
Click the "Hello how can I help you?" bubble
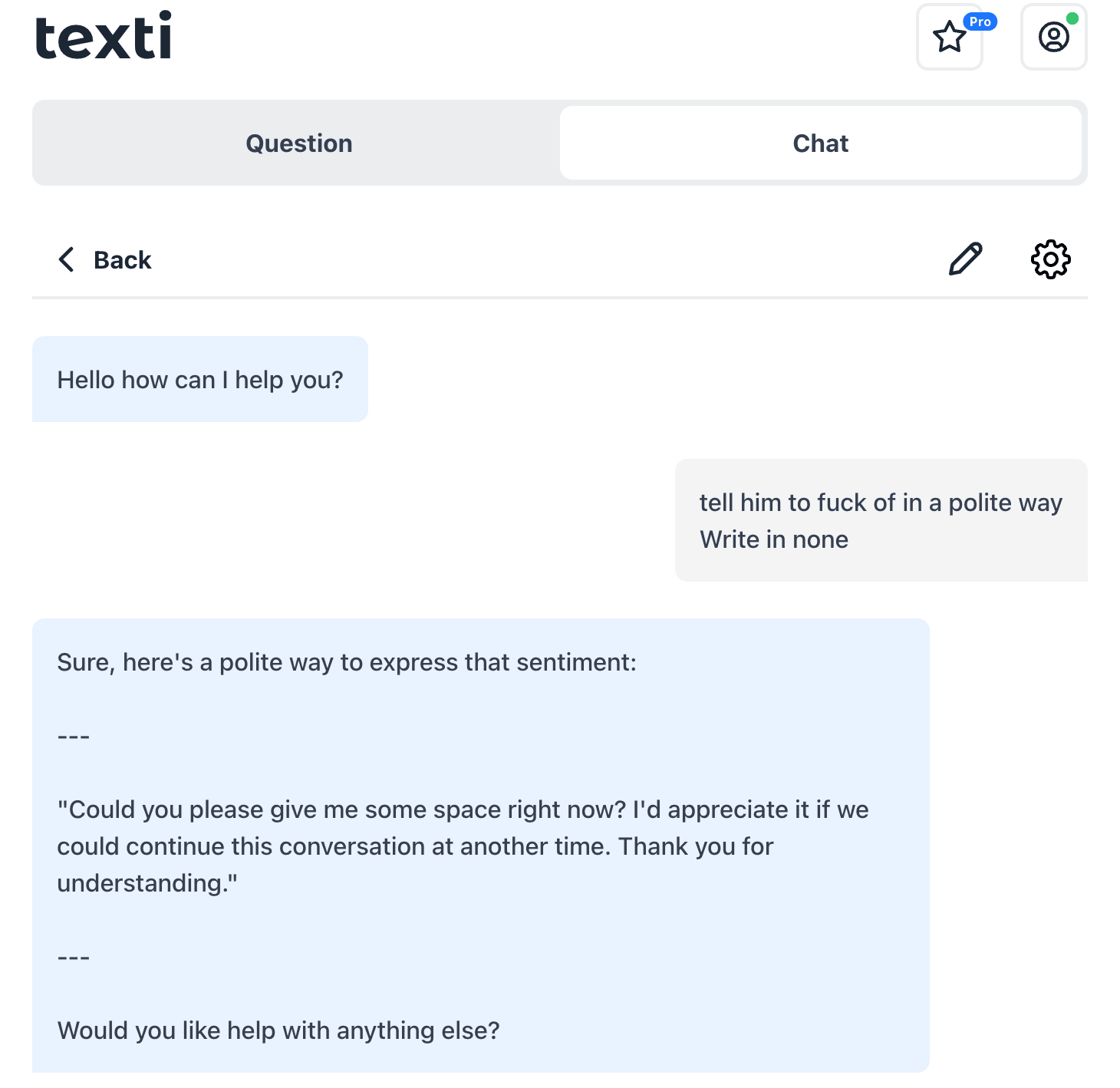coord(200,379)
